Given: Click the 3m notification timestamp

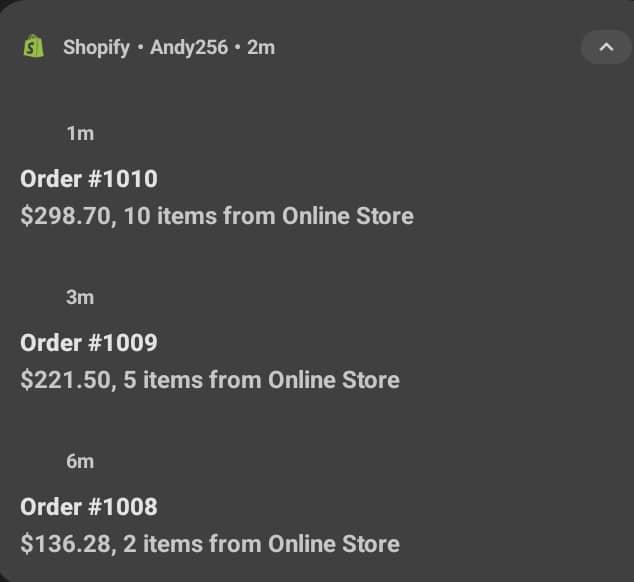Looking at the screenshot, I should [80, 297].
